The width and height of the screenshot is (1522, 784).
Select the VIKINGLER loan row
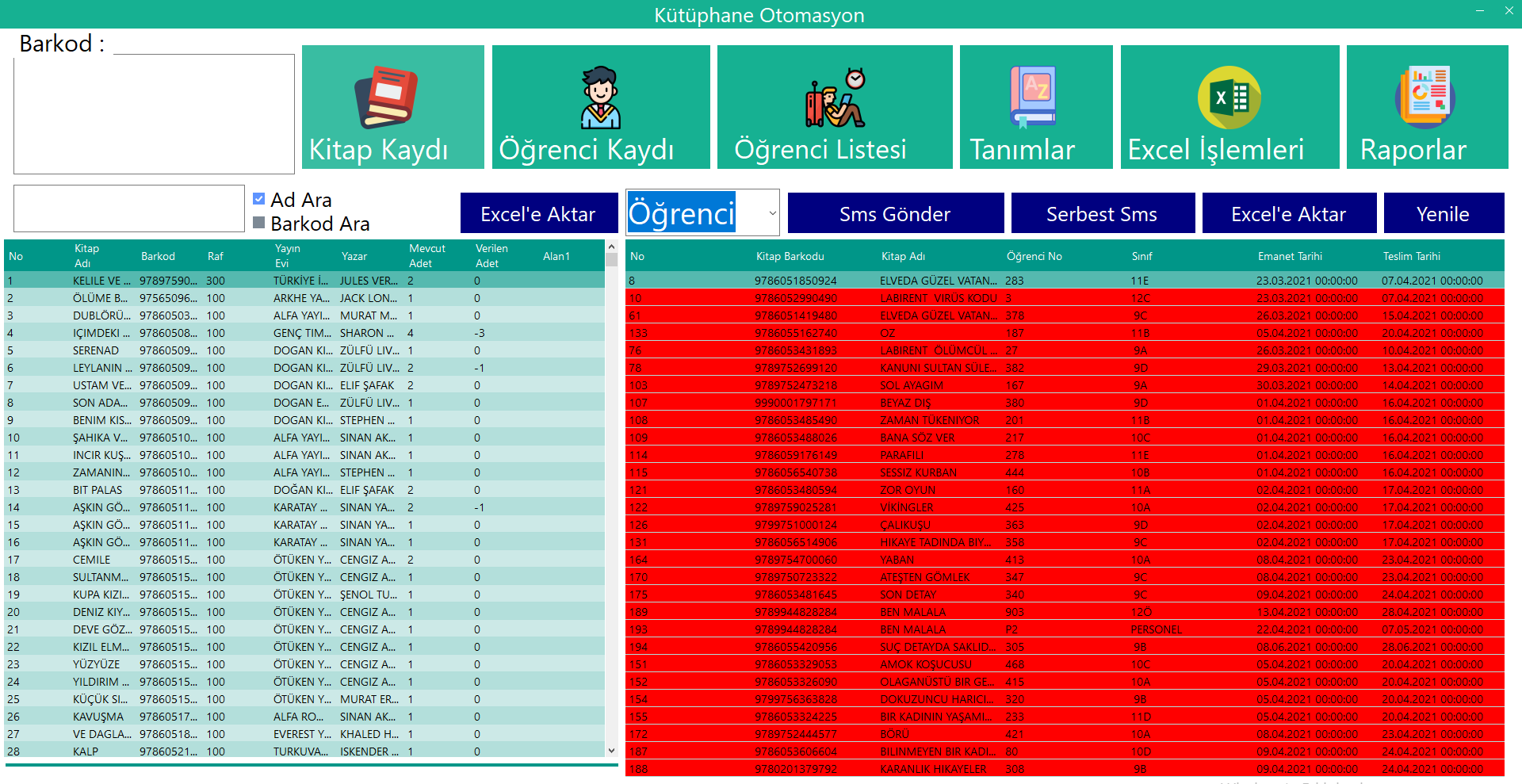click(x=1065, y=507)
